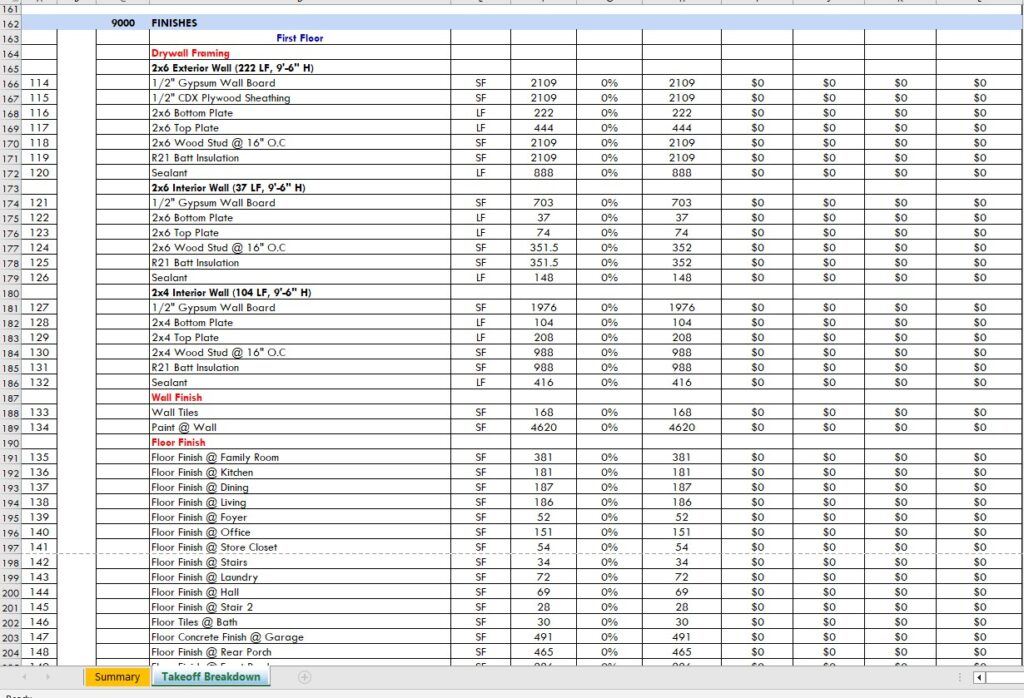Click the sheet tab scroll-right arrow
Viewport: 1024px width, 698px height.
click(48, 677)
